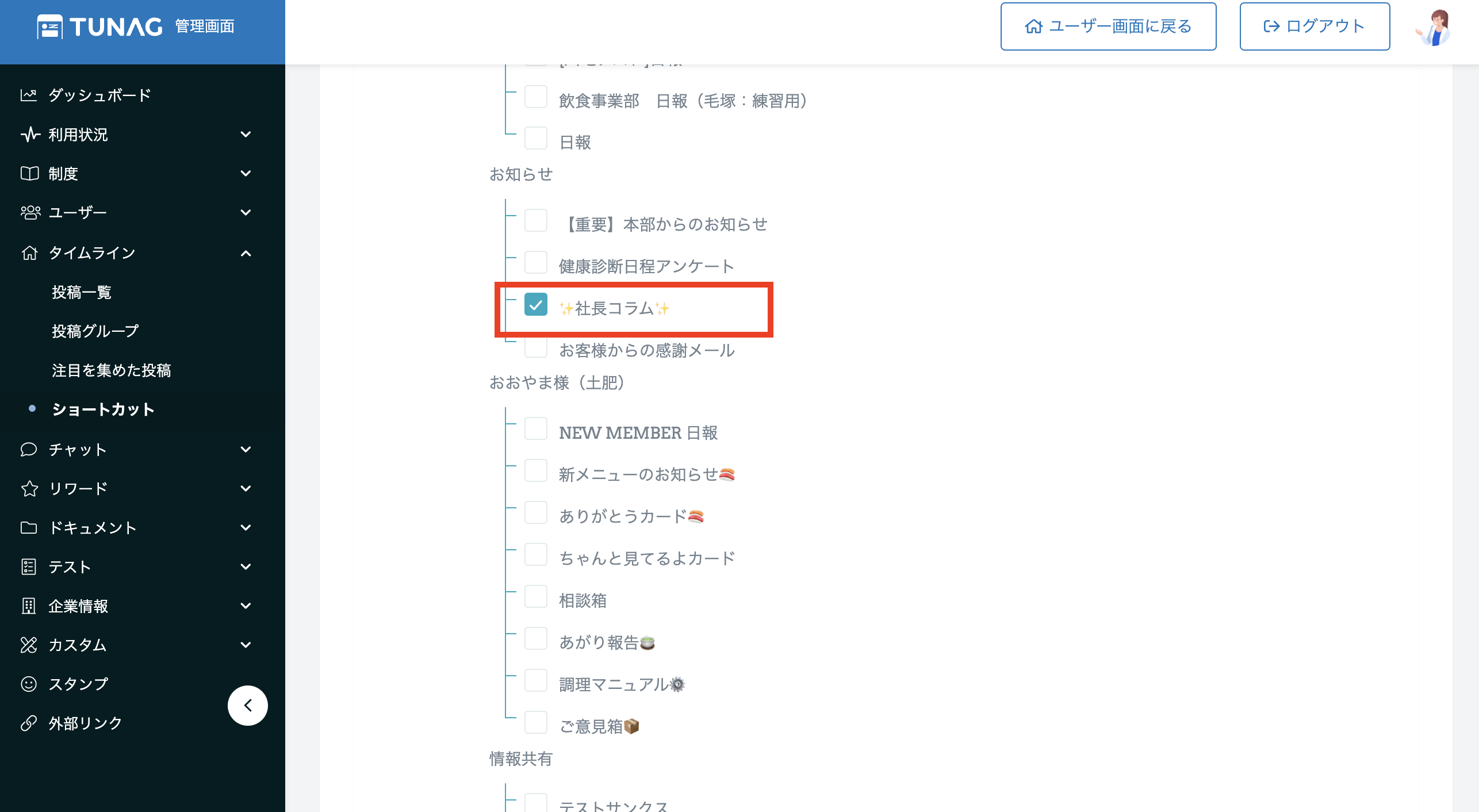Expand the 制度 chevron
The height and width of the screenshot is (812, 1479).
point(246,173)
